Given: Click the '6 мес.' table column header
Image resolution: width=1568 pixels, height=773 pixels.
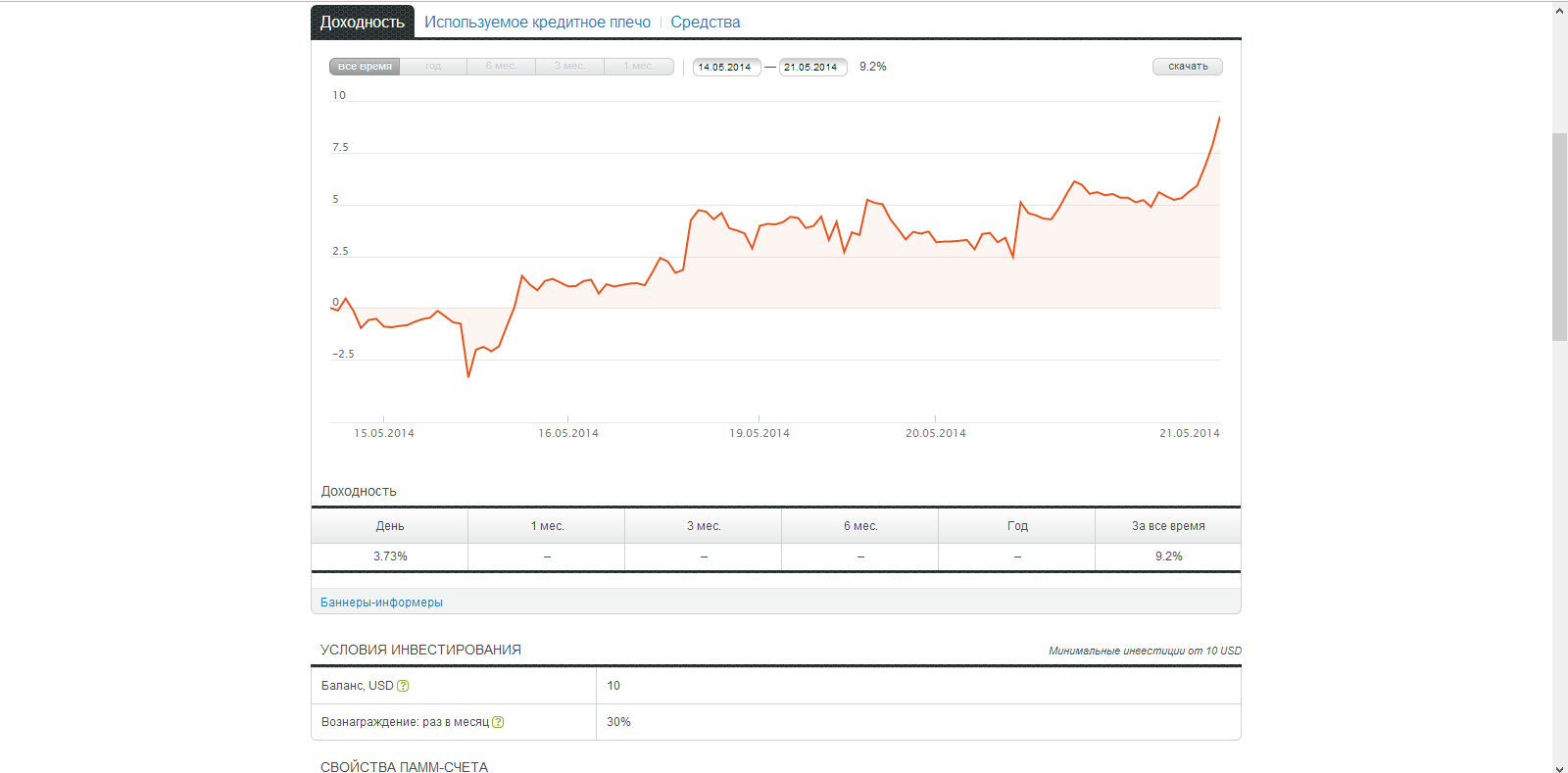Looking at the screenshot, I should pyautogui.click(x=860, y=526).
